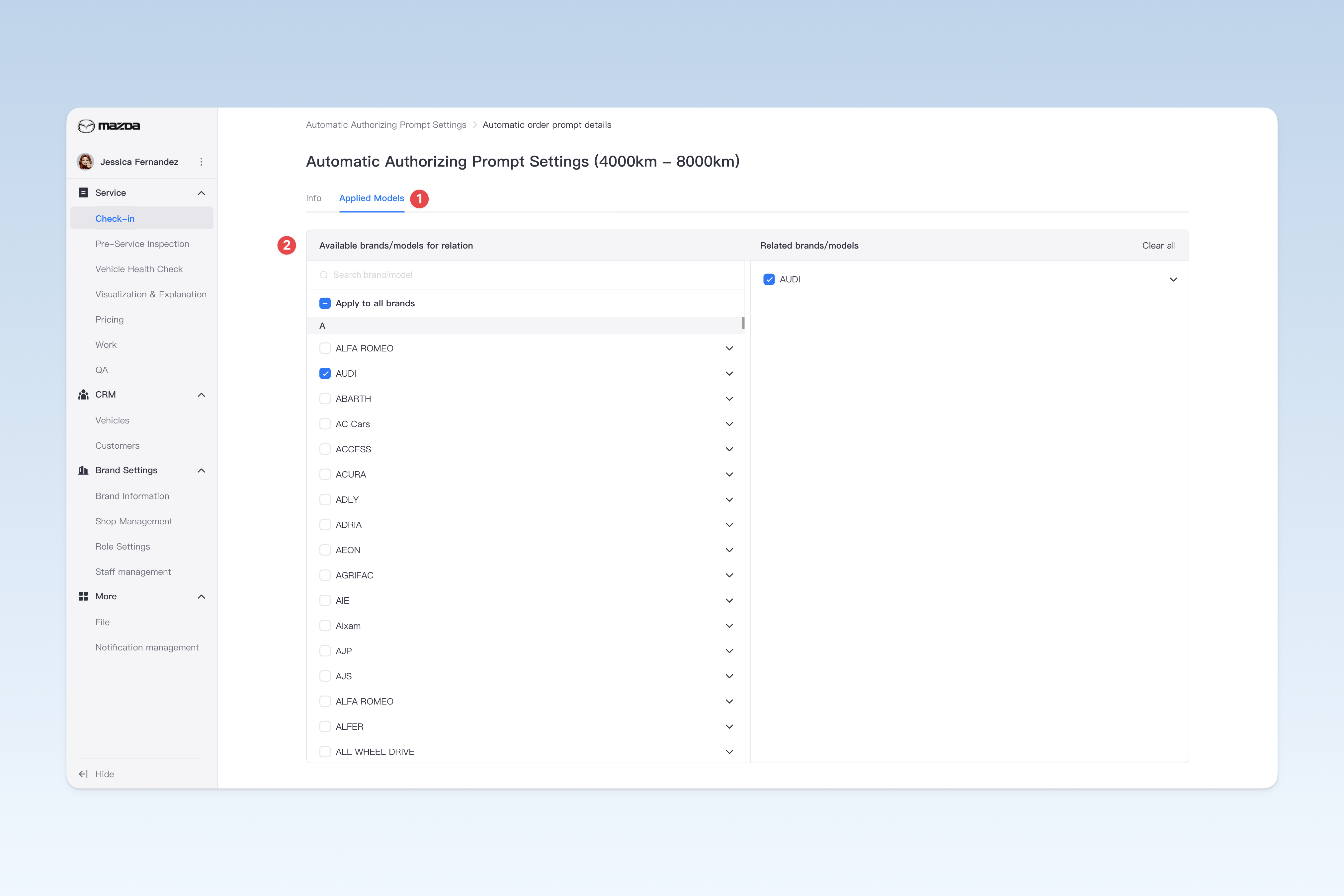Expand the ALFER brand chevron
The image size is (1344, 896).
729,727
